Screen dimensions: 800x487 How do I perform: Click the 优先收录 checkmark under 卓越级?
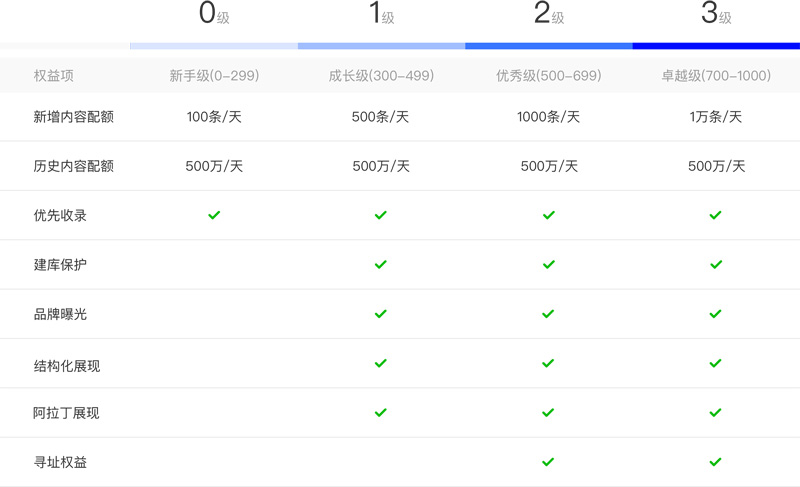715,215
